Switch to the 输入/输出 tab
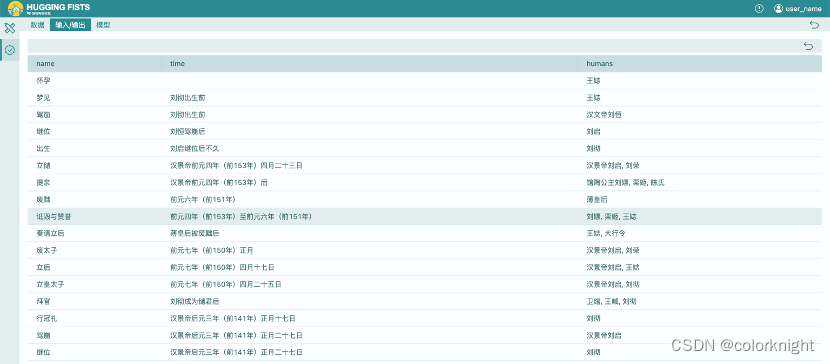The image size is (830, 364). point(70,25)
